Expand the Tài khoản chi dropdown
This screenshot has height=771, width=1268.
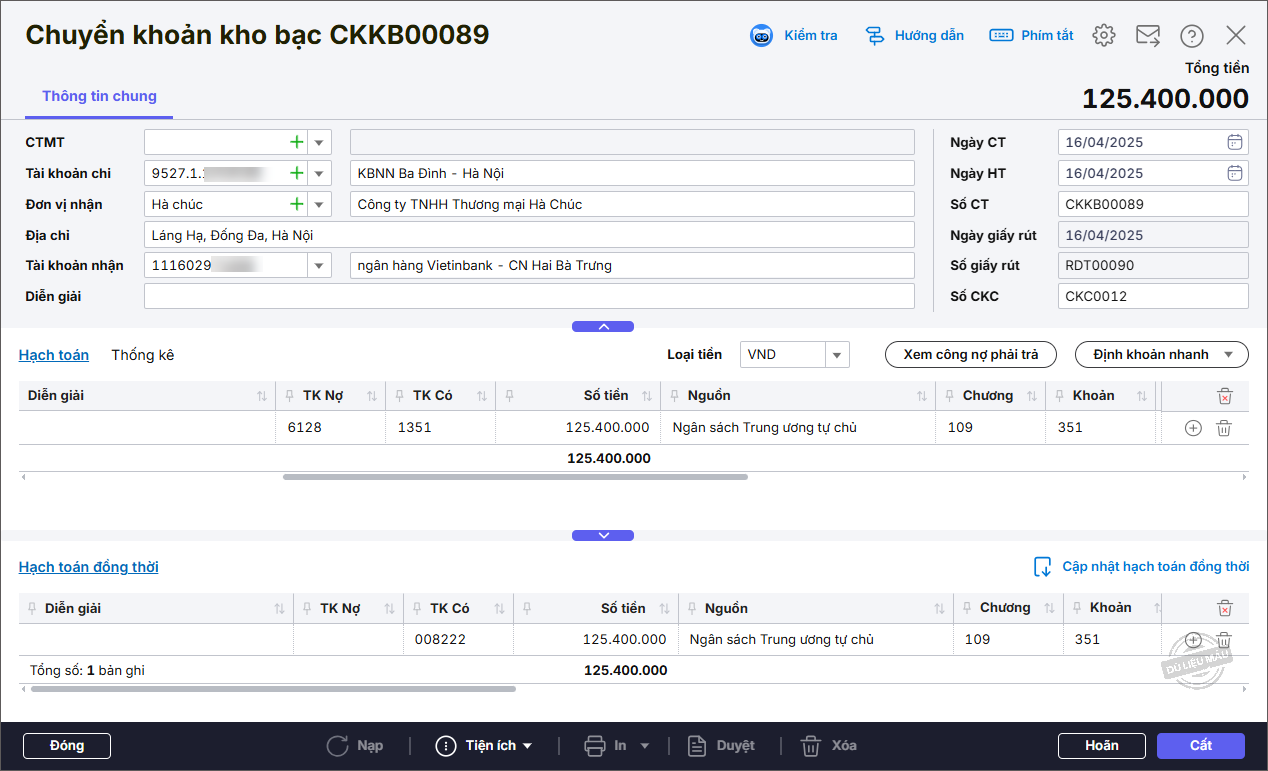click(x=319, y=174)
